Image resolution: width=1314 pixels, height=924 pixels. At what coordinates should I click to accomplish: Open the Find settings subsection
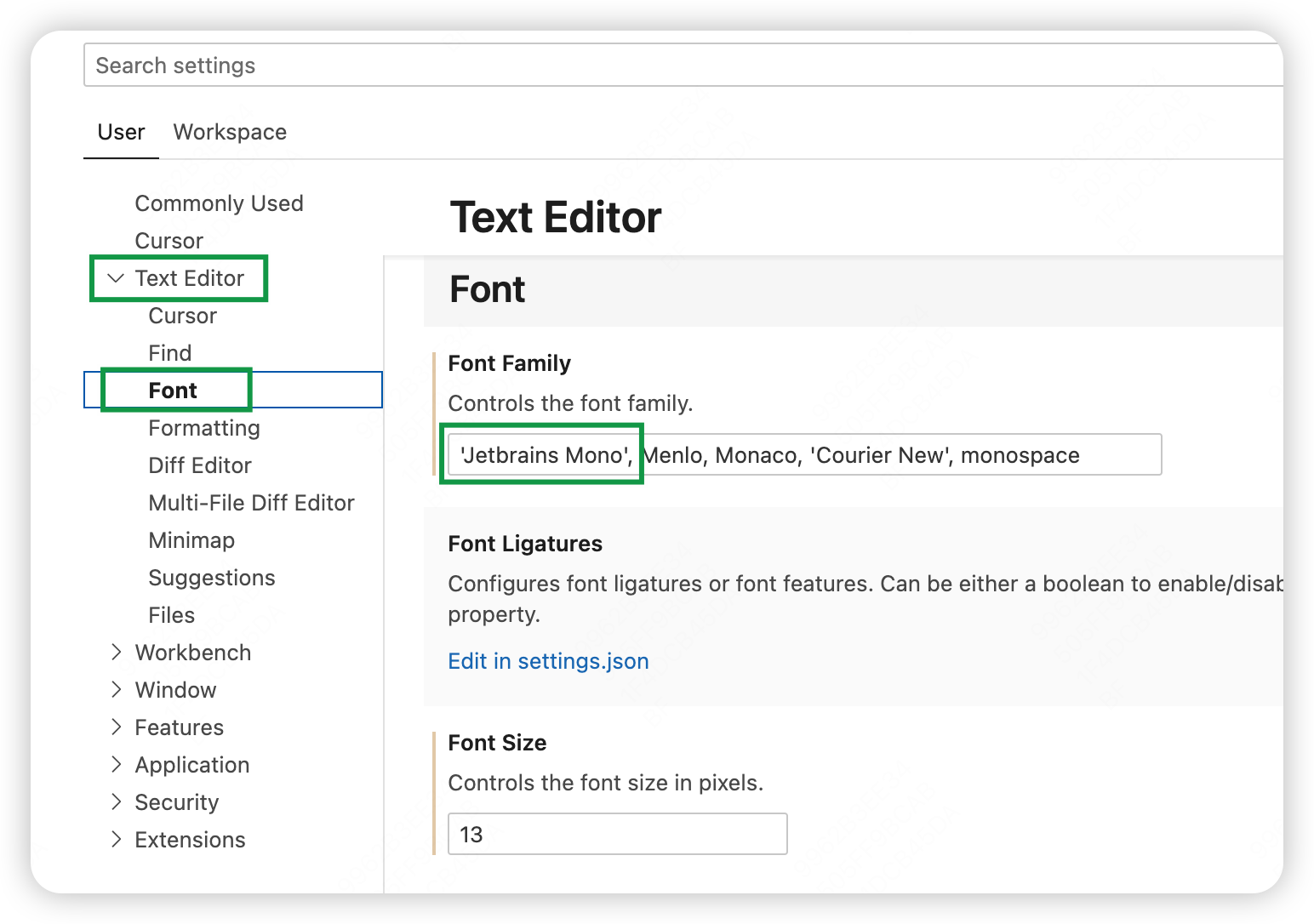[169, 353]
